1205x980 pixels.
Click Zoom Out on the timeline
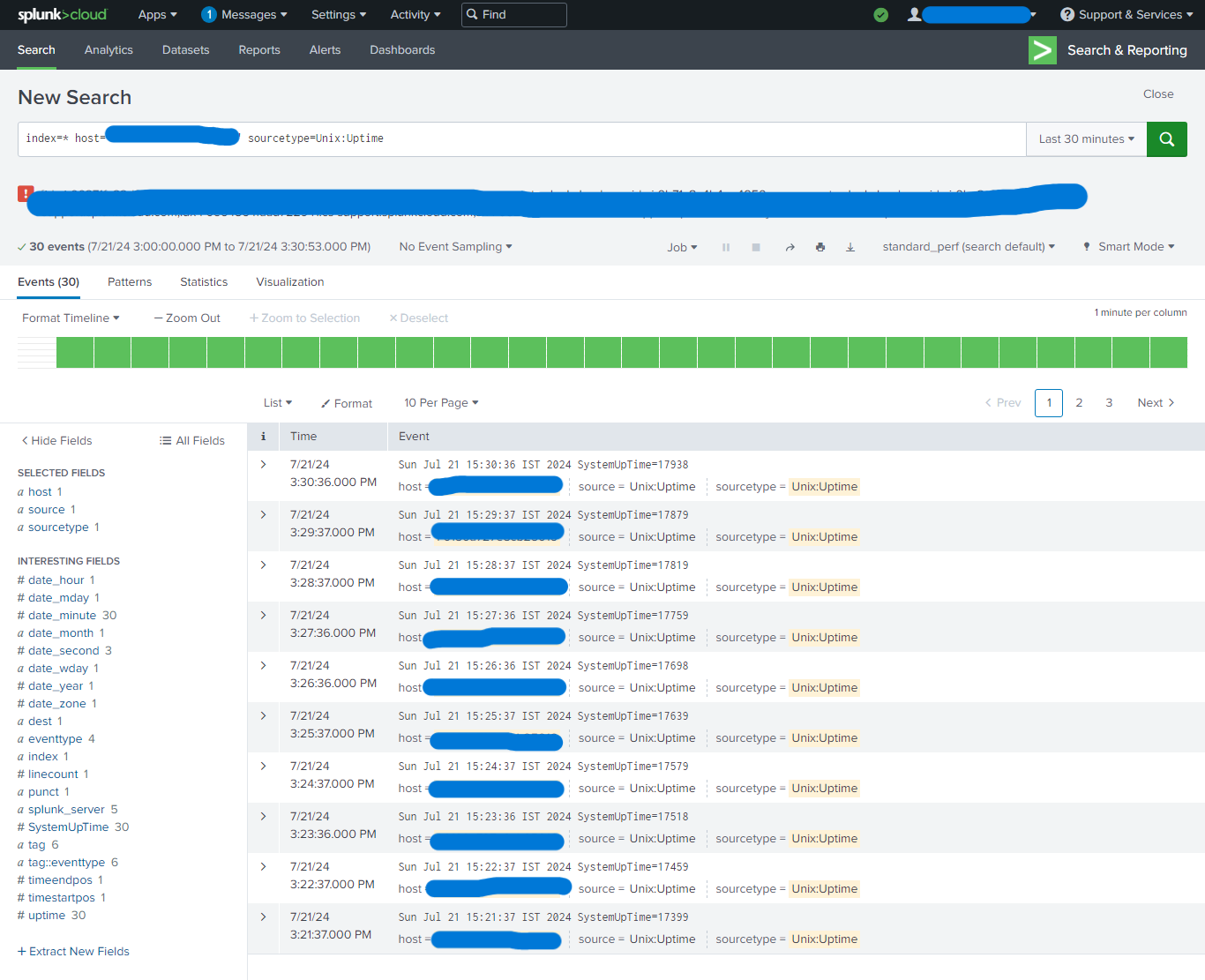coord(186,318)
